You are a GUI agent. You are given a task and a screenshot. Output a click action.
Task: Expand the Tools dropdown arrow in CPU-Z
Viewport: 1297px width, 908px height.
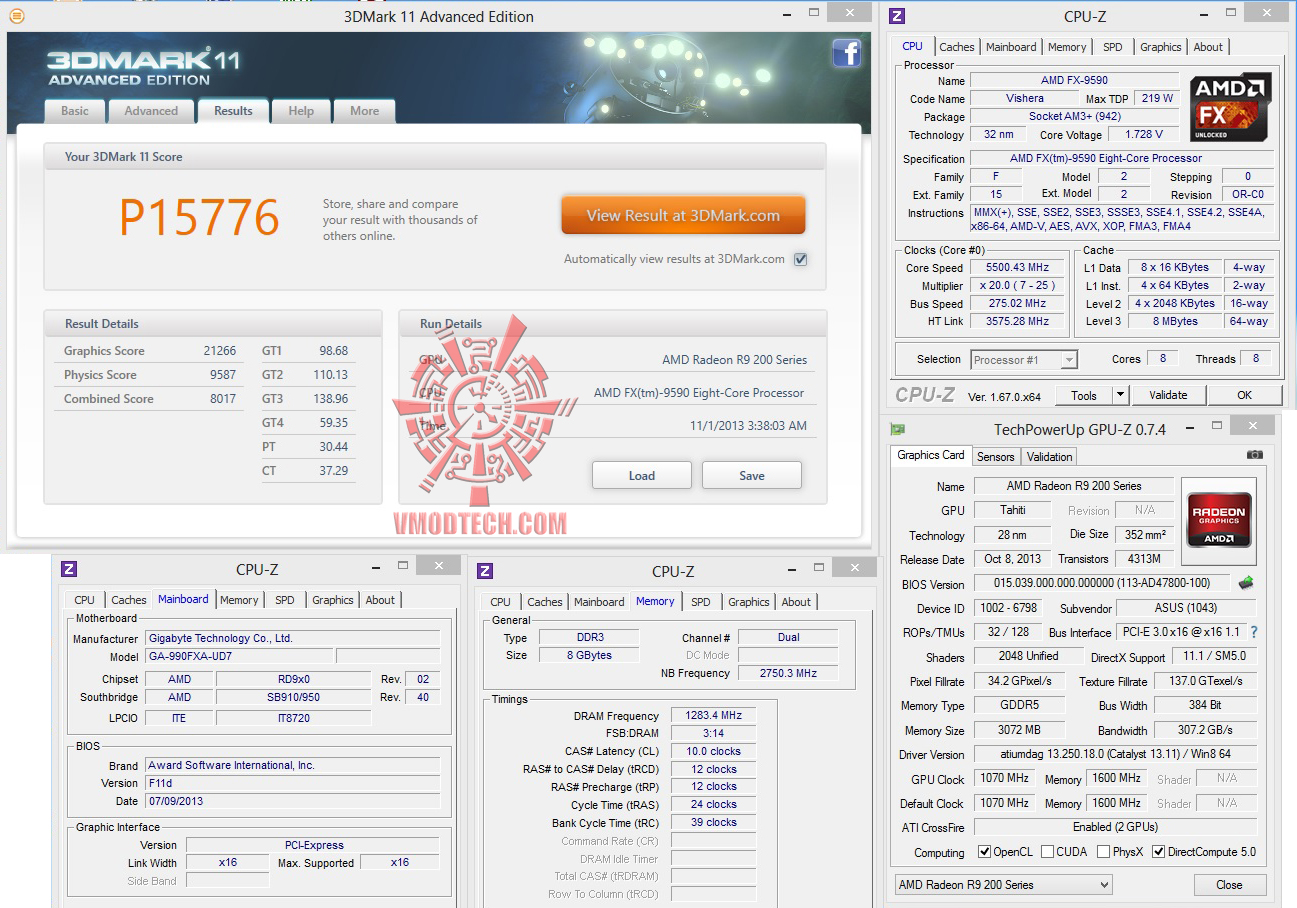[x=1120, y=395]
